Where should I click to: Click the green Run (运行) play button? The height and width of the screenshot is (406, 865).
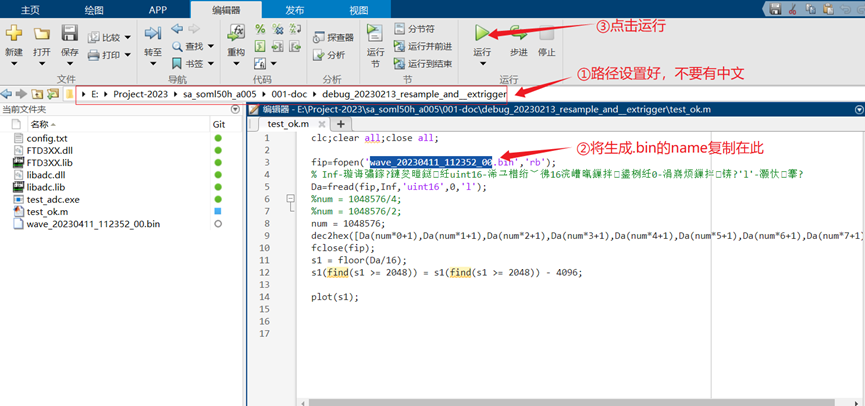tap(482, 33)
